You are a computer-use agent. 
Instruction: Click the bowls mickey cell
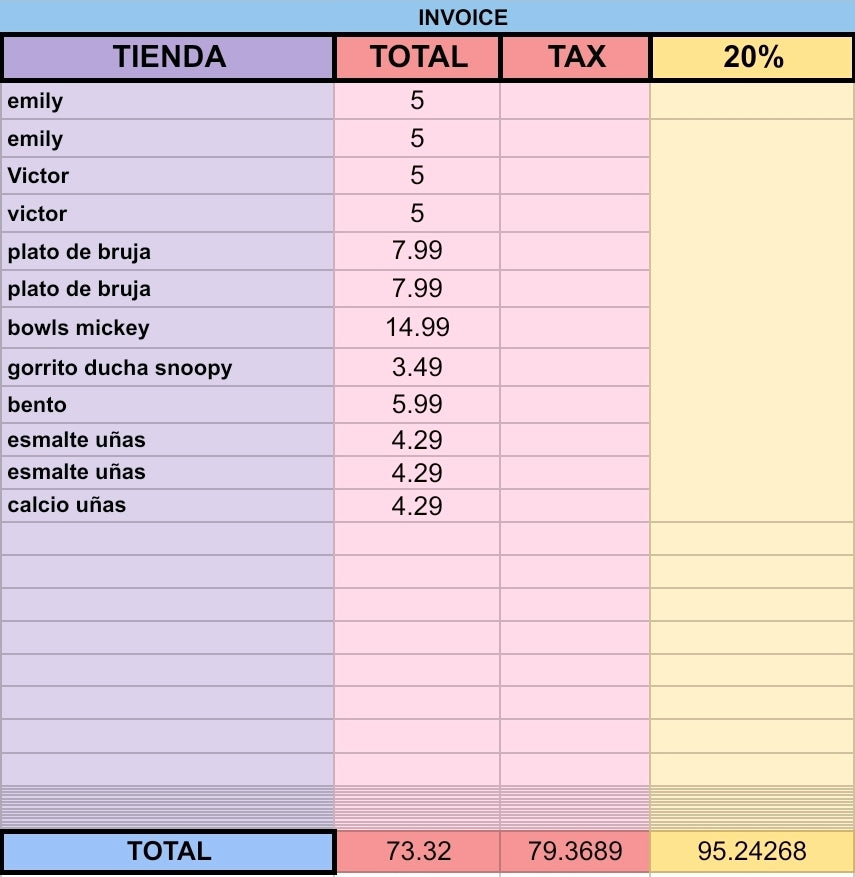(168, 328)
